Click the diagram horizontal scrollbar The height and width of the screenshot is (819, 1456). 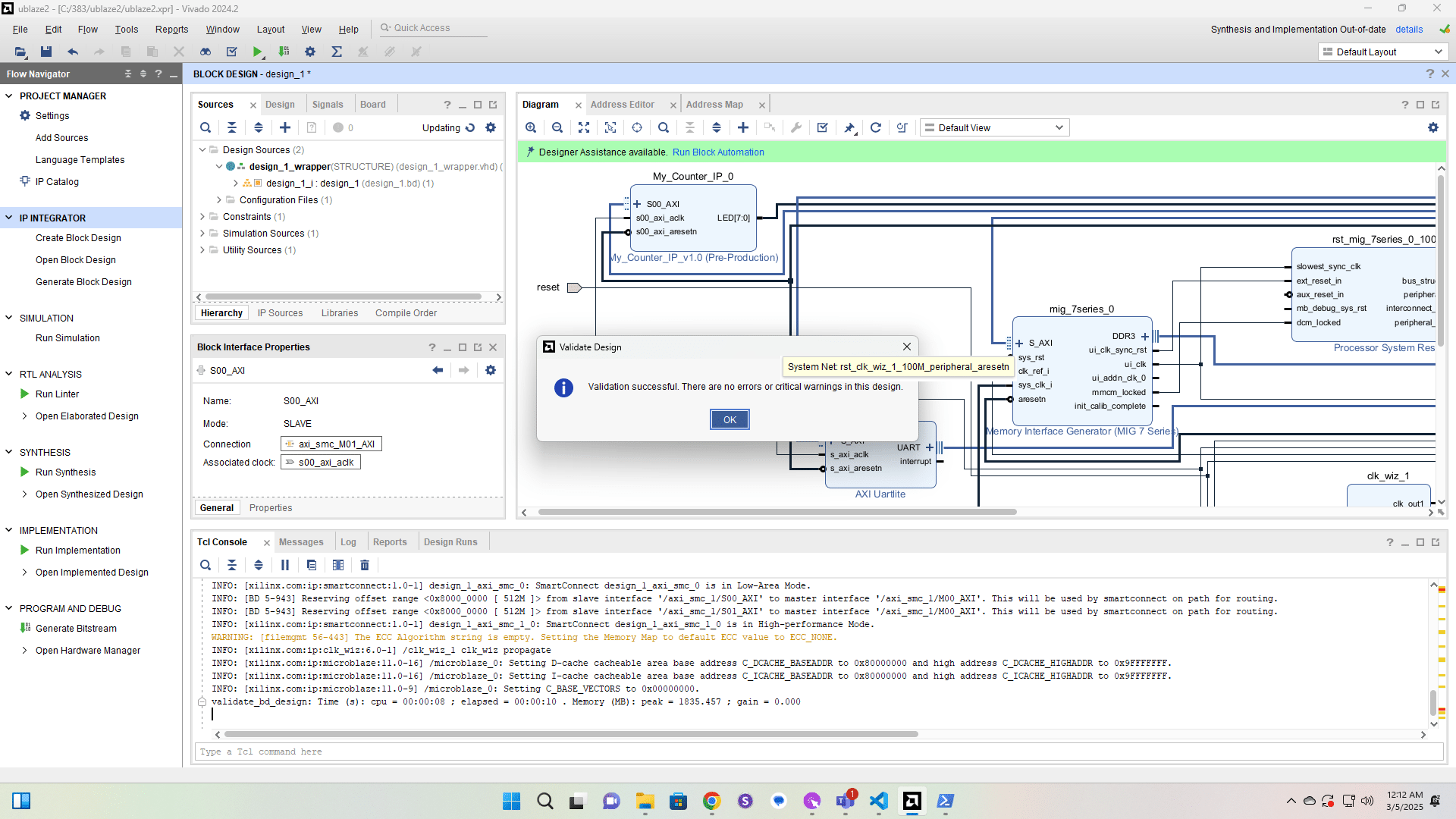click(x=777, y=512)
